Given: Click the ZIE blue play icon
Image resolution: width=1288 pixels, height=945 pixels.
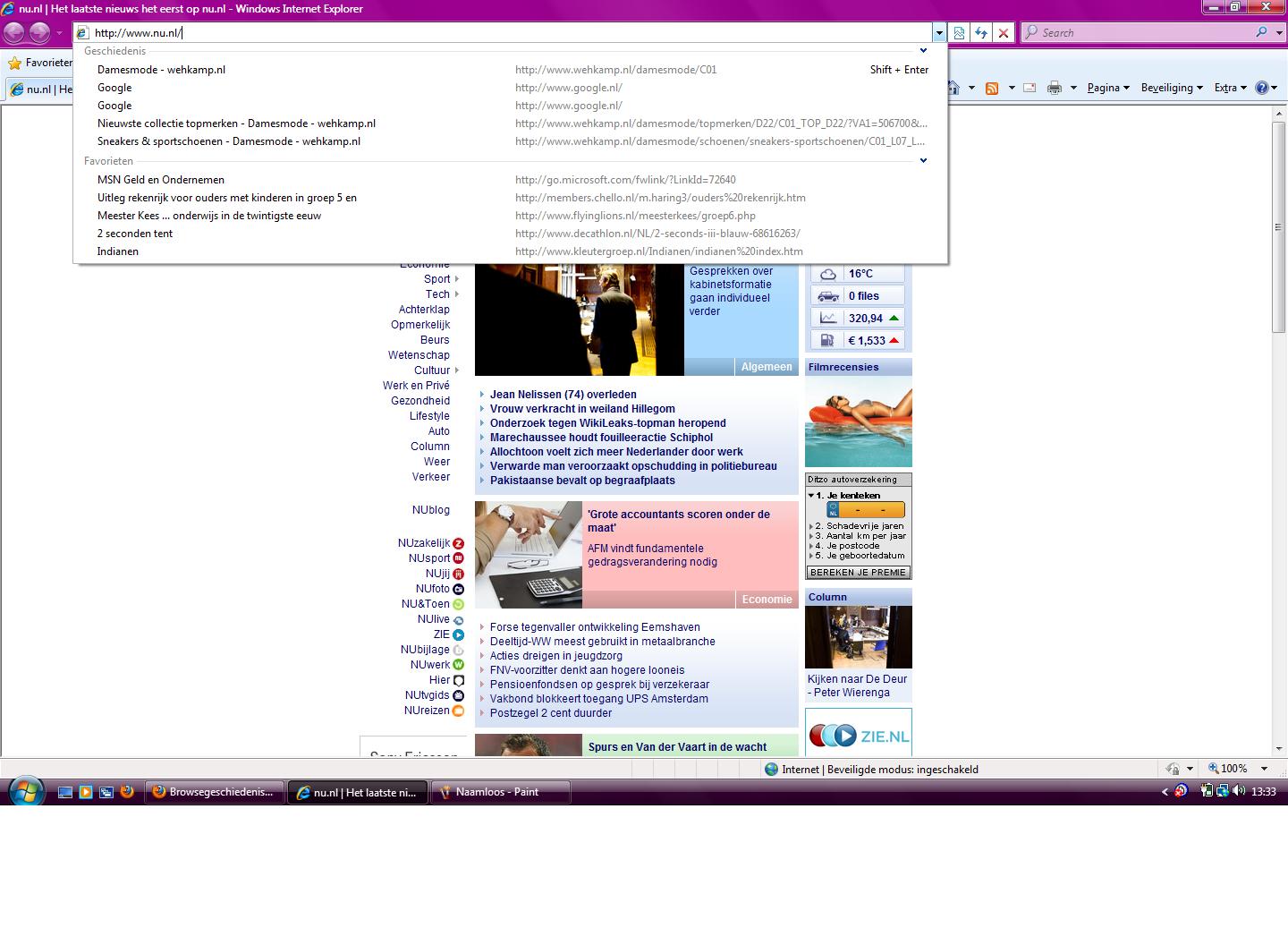Looking at the screenshot, I should click(459, 634).
